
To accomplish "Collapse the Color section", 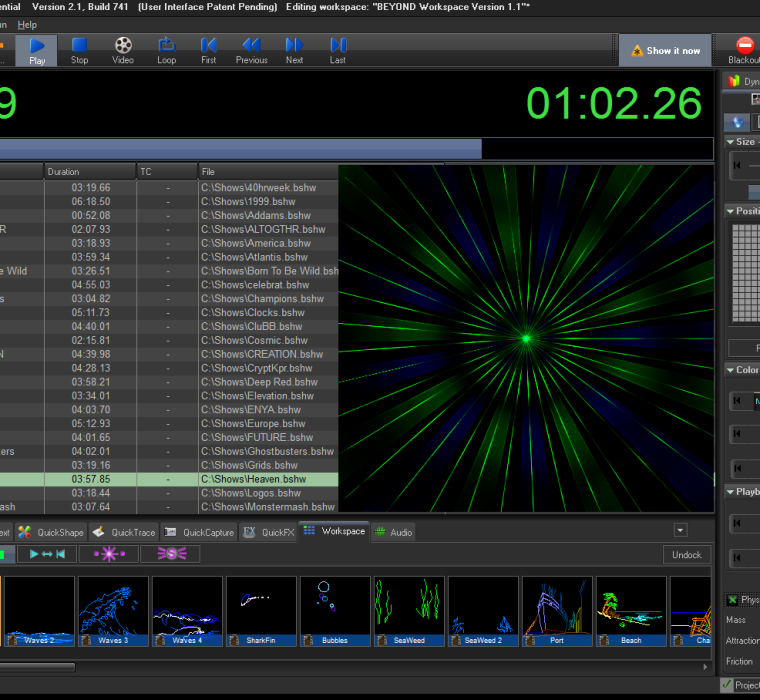I will coord(730,370).
